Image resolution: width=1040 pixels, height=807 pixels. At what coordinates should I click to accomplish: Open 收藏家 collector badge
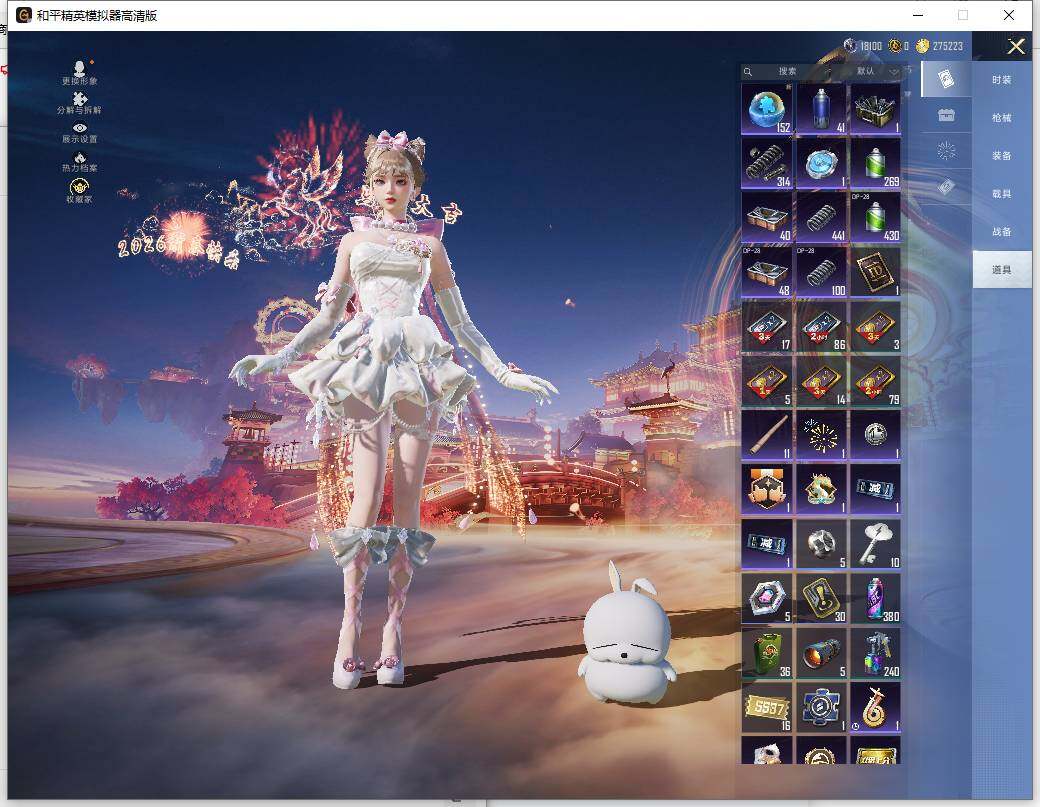coord(80,192)
